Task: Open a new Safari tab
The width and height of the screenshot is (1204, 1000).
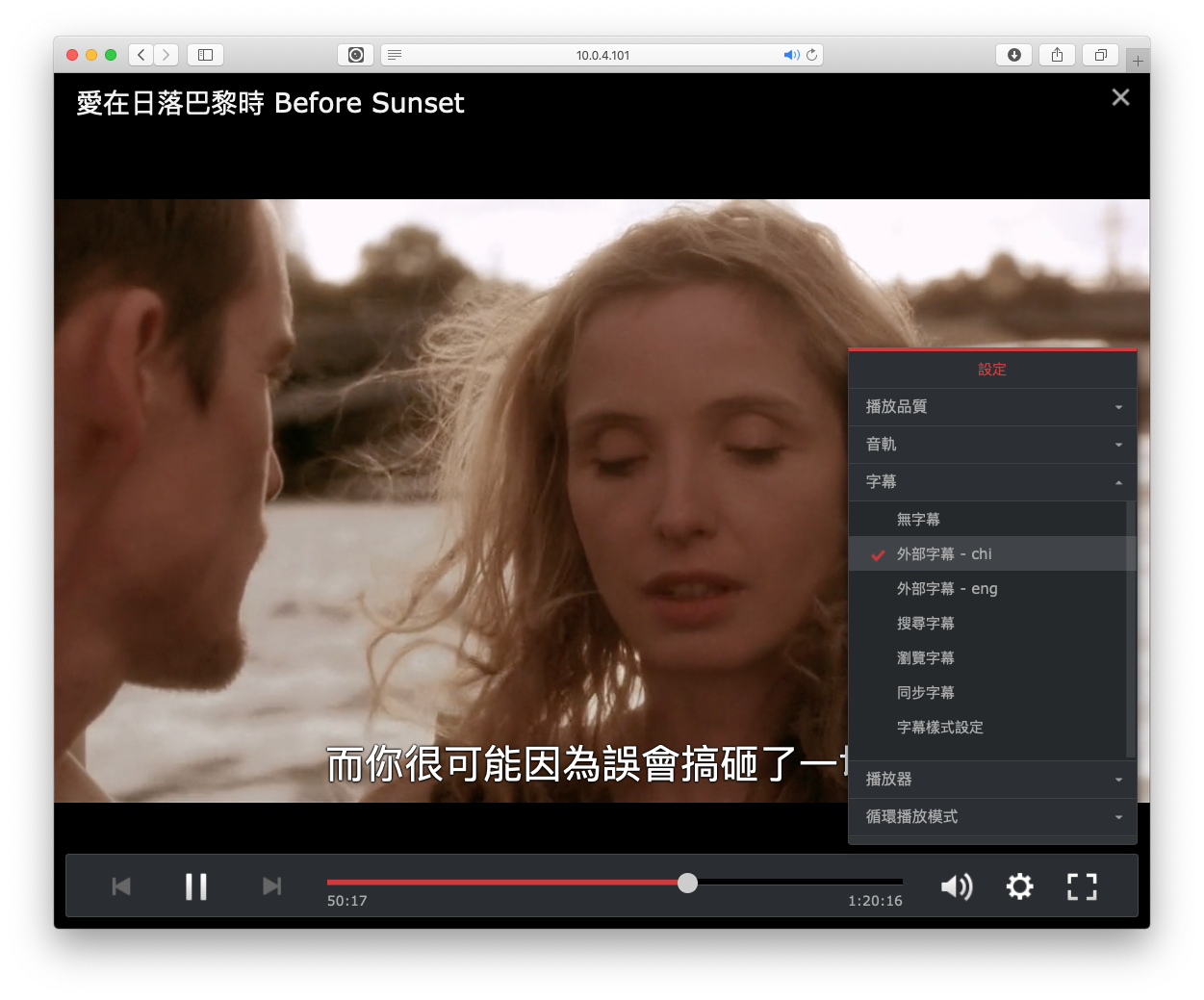Action: [1138, 61]
